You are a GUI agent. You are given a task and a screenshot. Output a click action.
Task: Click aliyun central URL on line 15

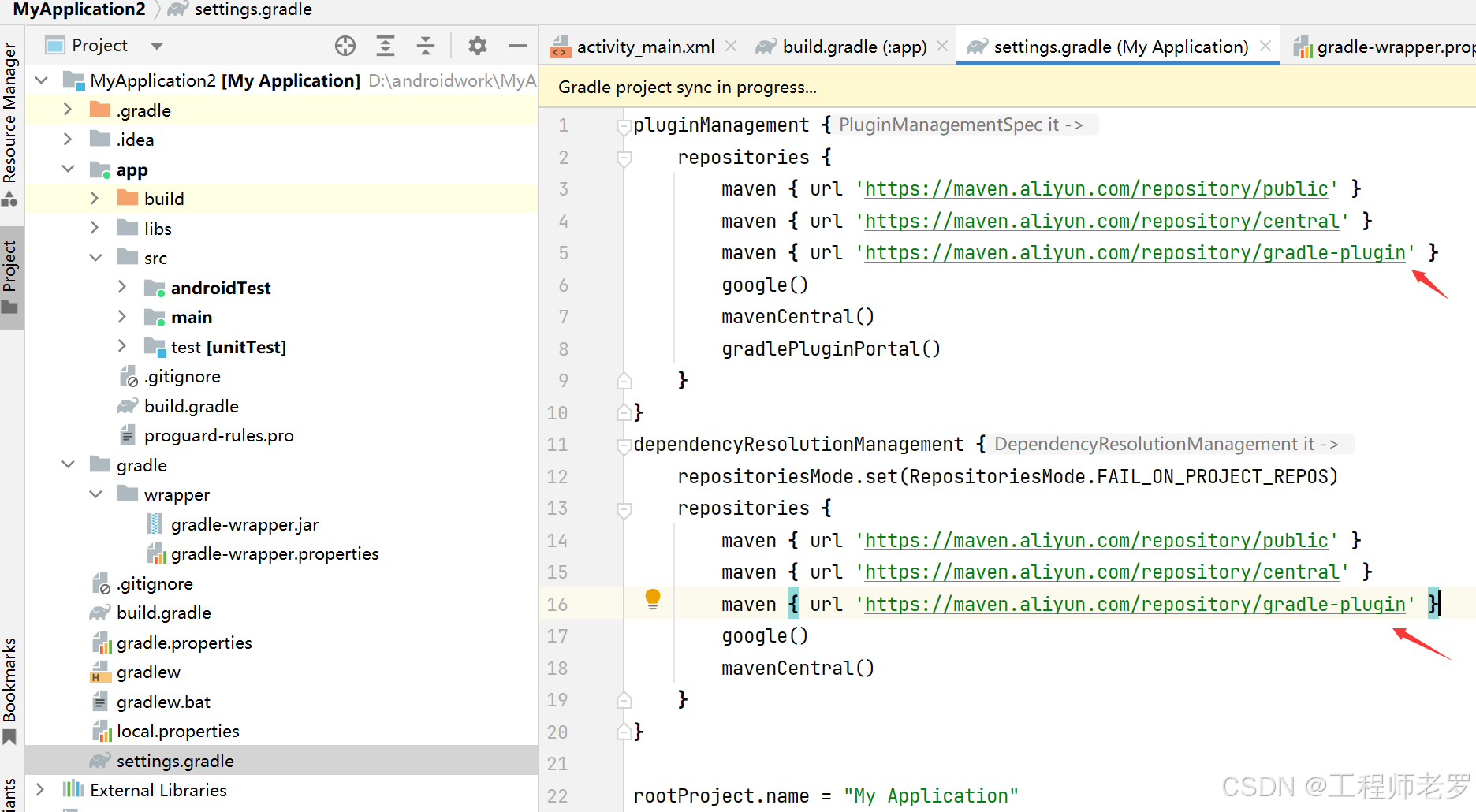coord(1102,572)
